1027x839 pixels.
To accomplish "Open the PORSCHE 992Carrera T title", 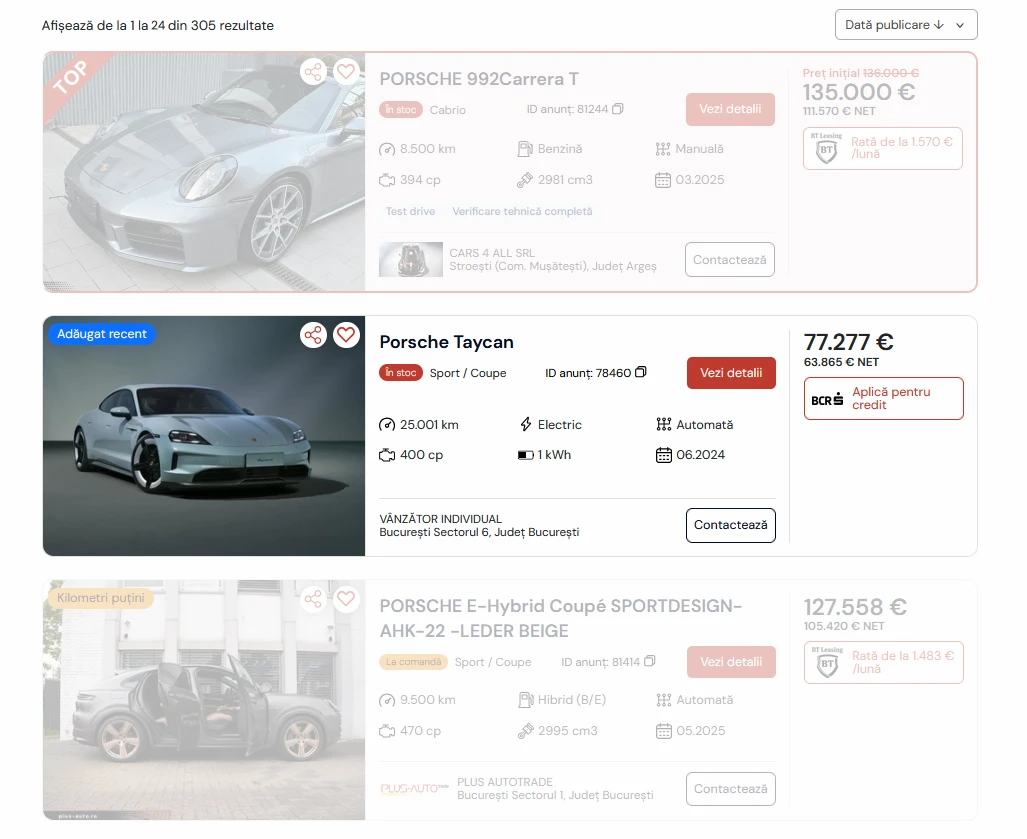I will point(479,79).
